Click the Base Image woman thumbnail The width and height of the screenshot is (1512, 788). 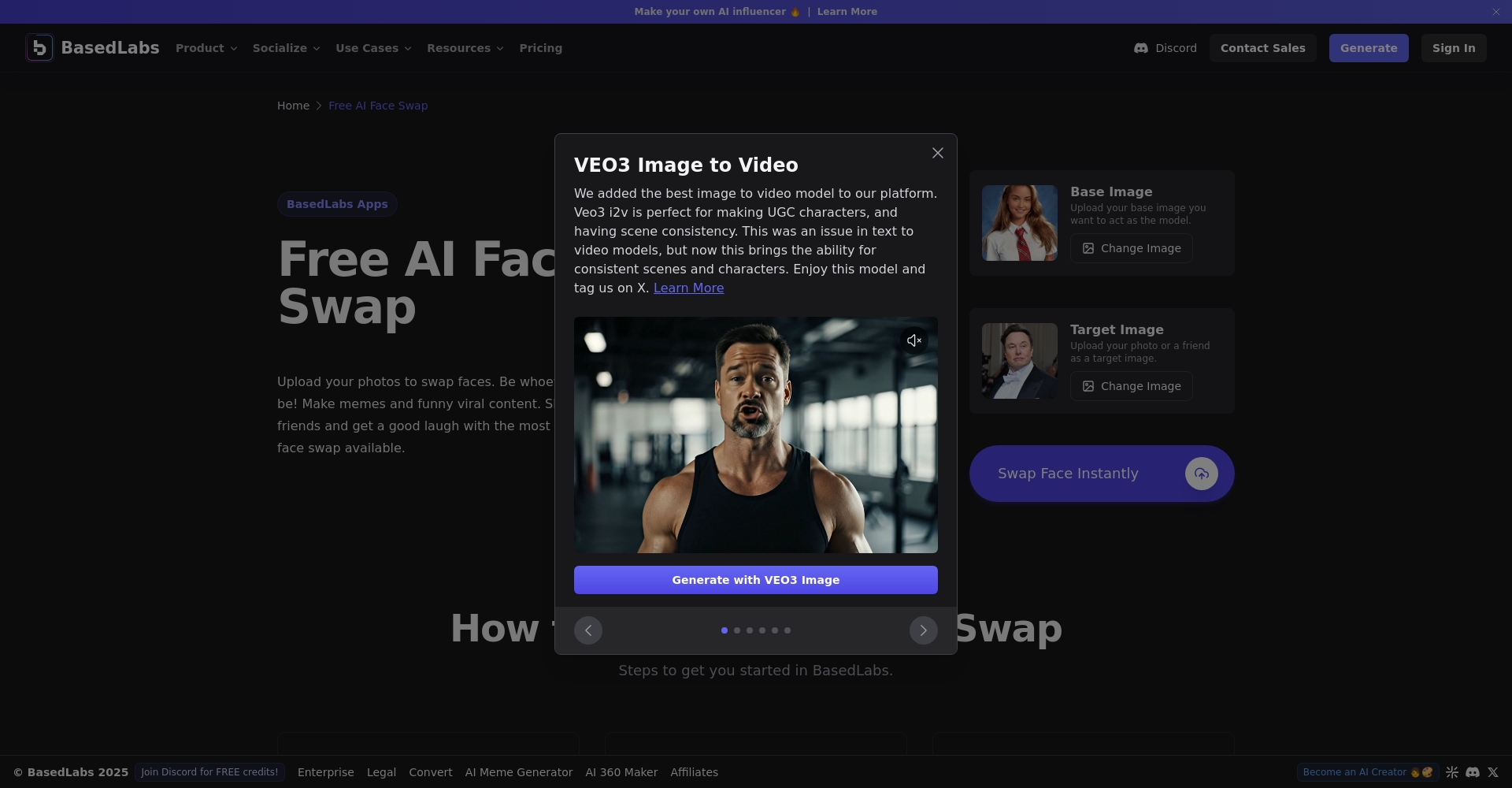pos(1019,223)
